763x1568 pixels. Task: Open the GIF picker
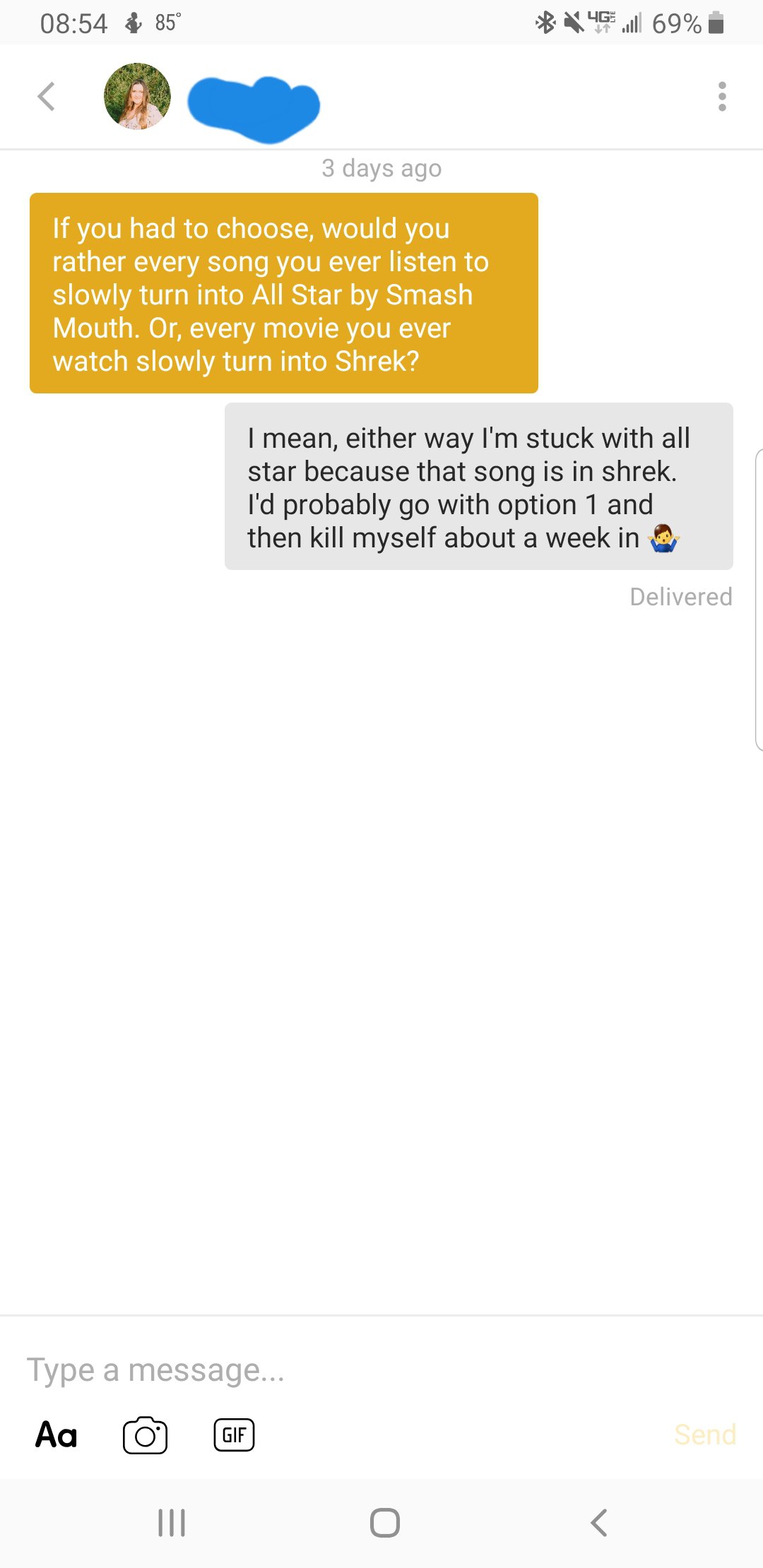234,1435
